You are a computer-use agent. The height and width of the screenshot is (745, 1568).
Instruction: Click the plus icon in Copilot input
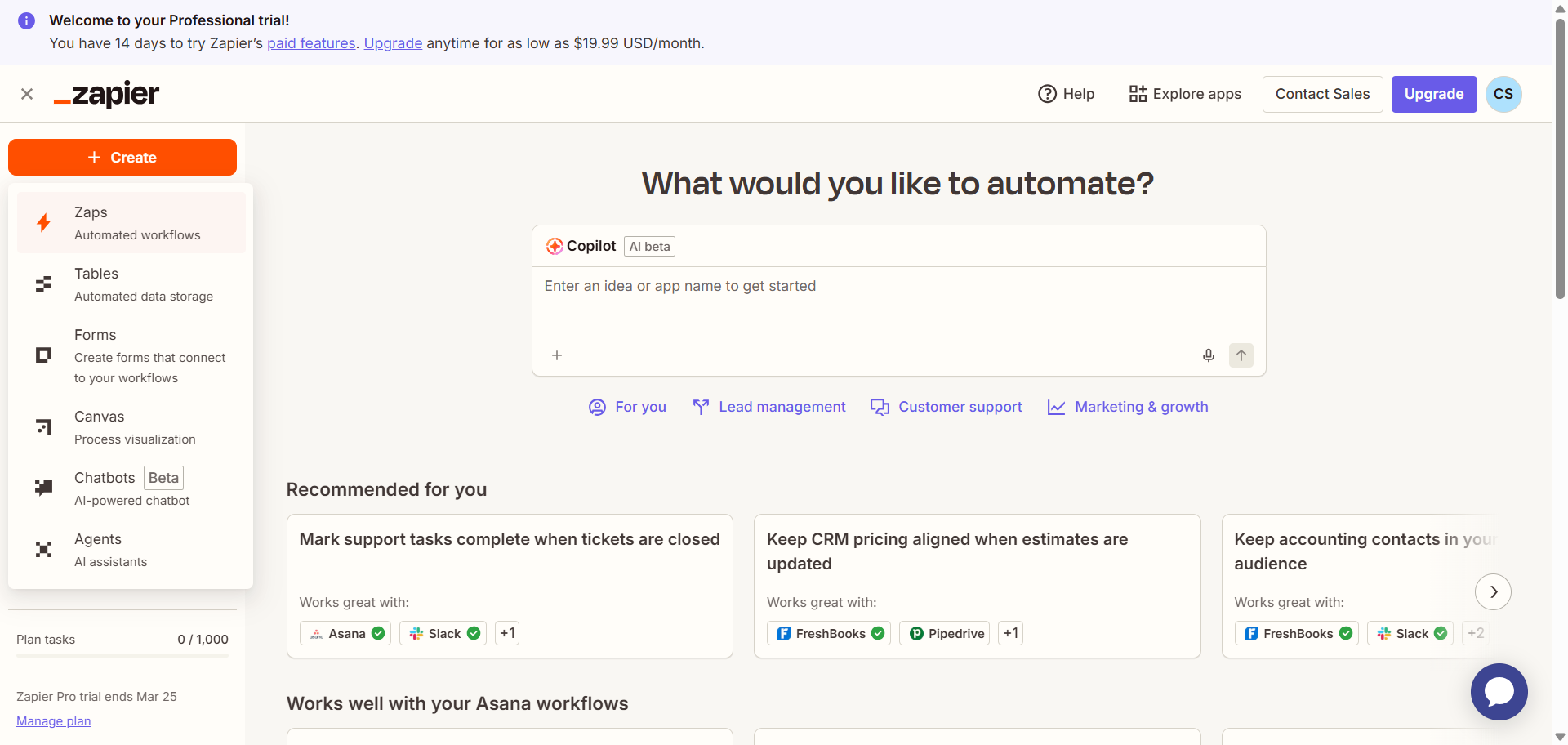pos(557,355)
